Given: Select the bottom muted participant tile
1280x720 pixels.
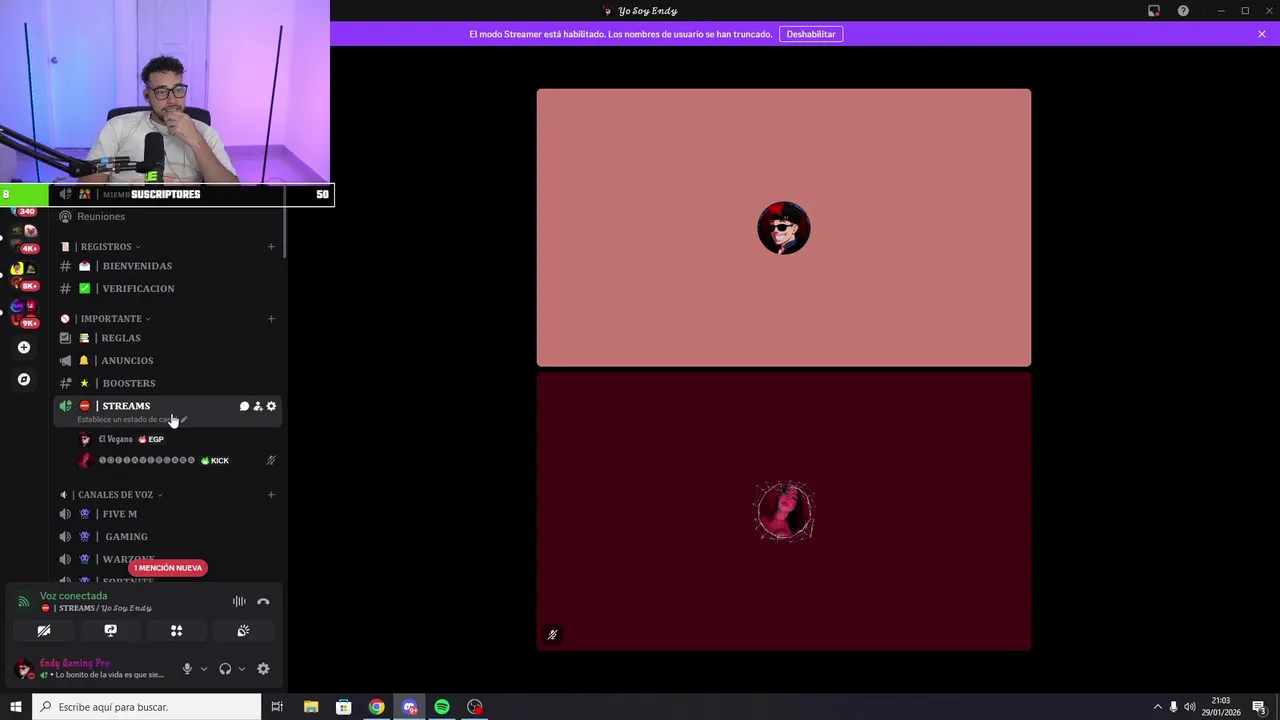Looking at the screenshot, I should pyautogui.click(x=784, y=511).
